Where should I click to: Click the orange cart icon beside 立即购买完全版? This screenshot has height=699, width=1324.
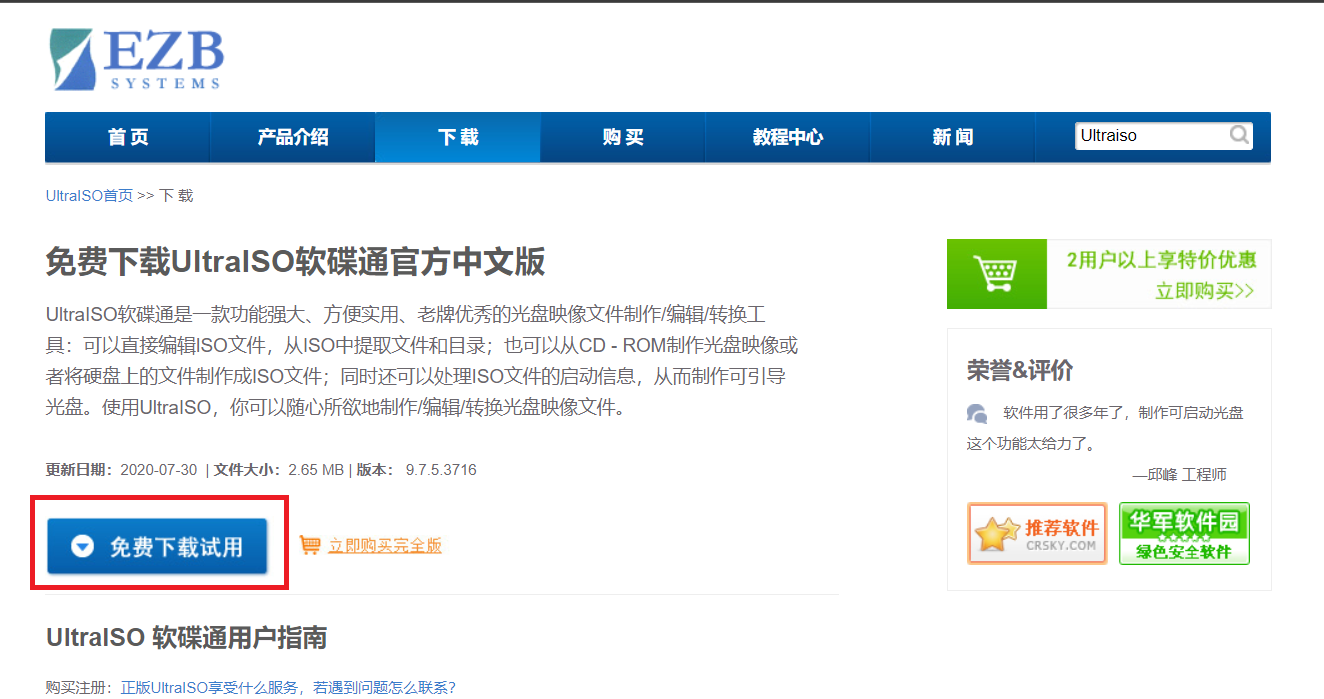click(x=310, y=545)
